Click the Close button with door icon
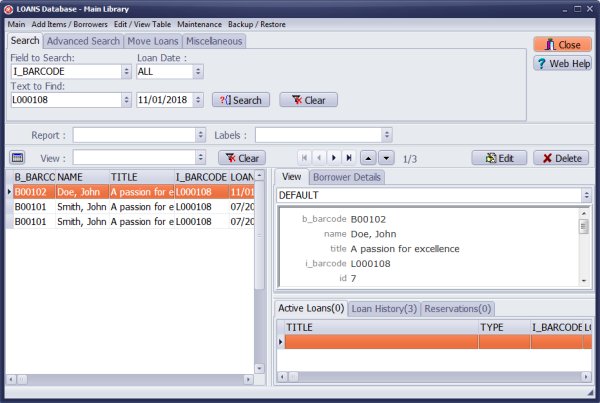600x403 pixels. pyautogui.click(x=562, y=45)
